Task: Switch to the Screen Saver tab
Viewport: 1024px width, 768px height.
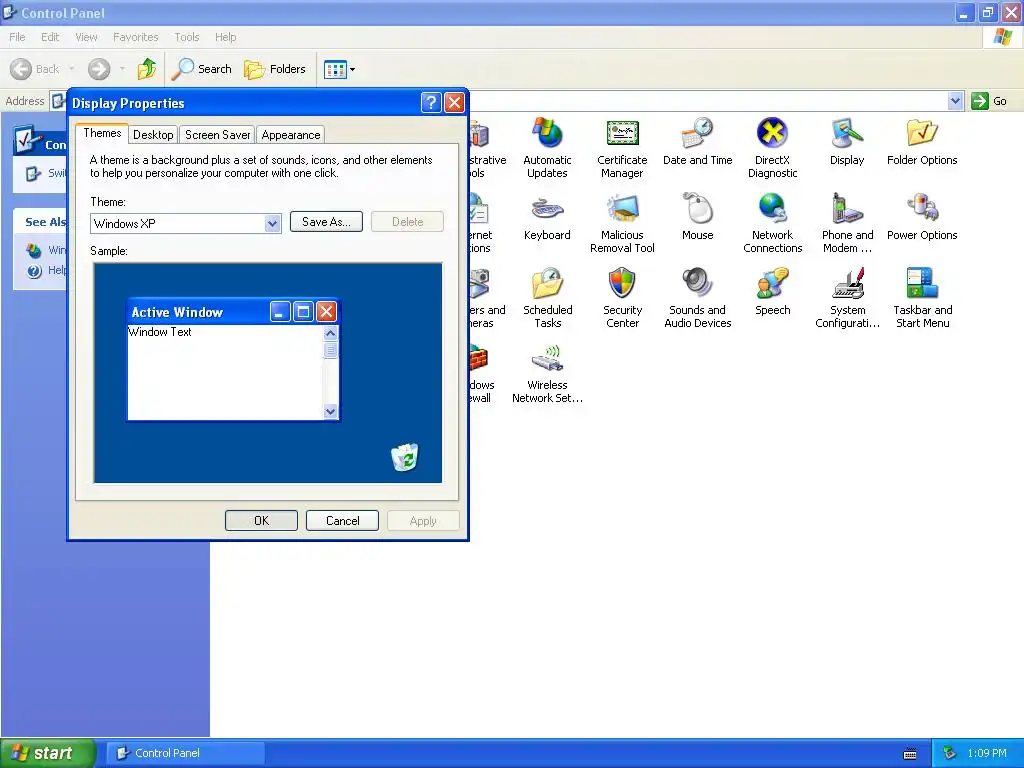Action: (x=217, y=135)
